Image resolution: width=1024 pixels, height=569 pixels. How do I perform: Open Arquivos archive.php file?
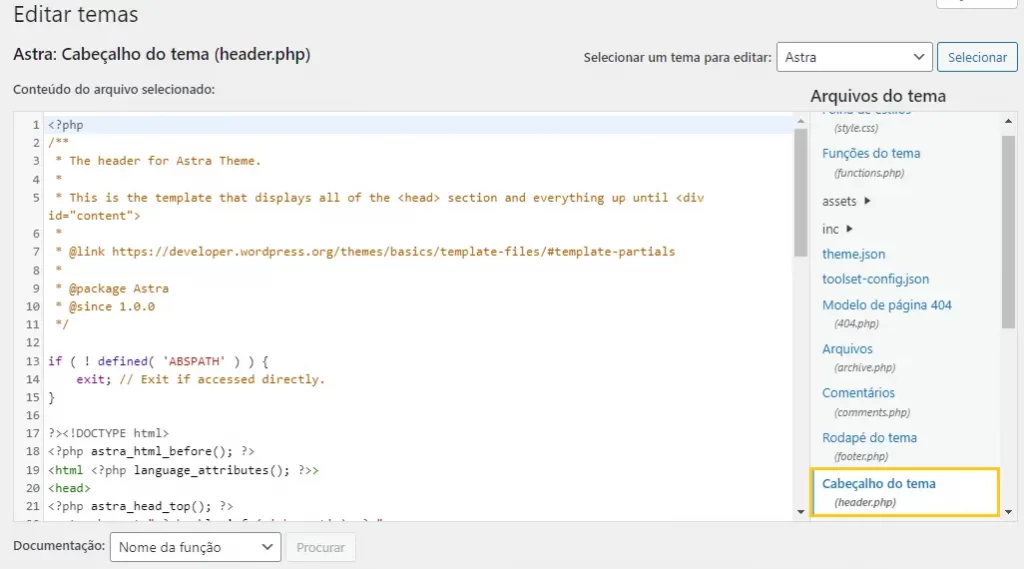[x=847, y=349]
